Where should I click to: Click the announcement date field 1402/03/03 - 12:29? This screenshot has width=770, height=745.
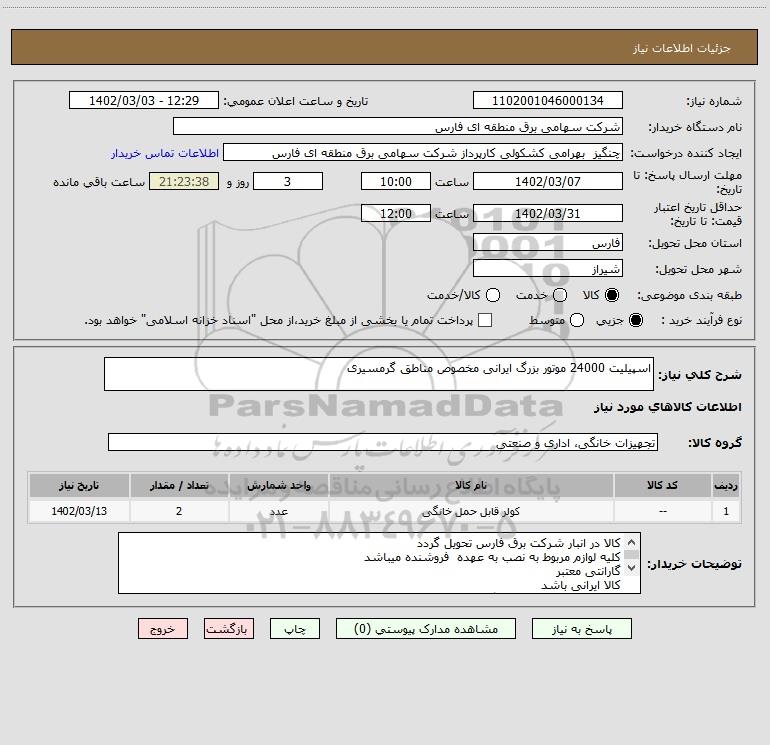pyautogui.click(x=144, y=100)
